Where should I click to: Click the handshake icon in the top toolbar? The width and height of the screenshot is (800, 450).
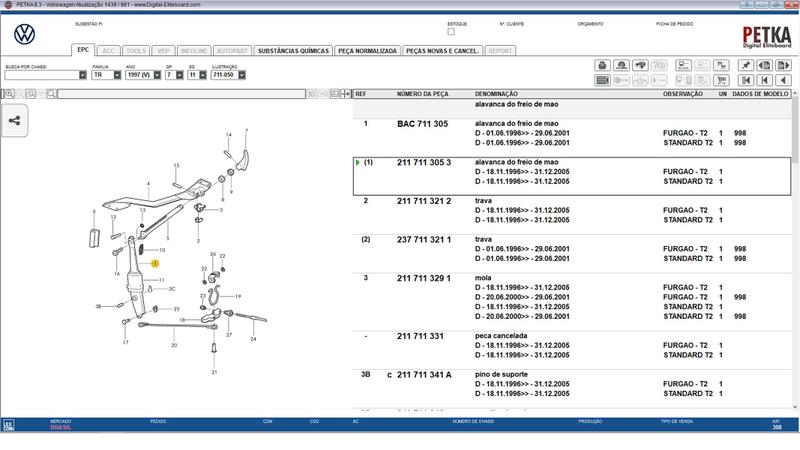640,65
